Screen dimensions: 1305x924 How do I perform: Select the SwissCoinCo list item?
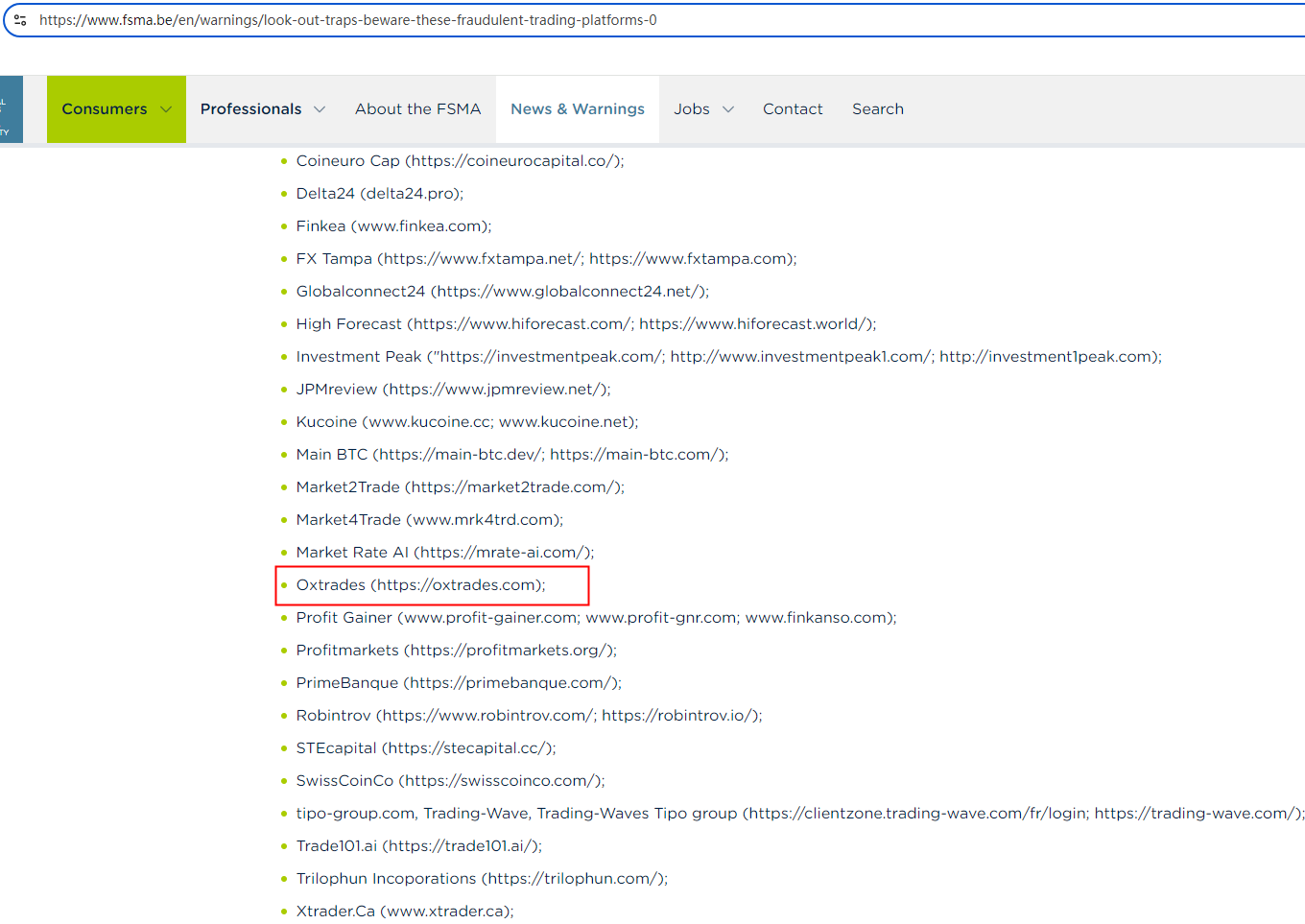(x=450, y=781)
